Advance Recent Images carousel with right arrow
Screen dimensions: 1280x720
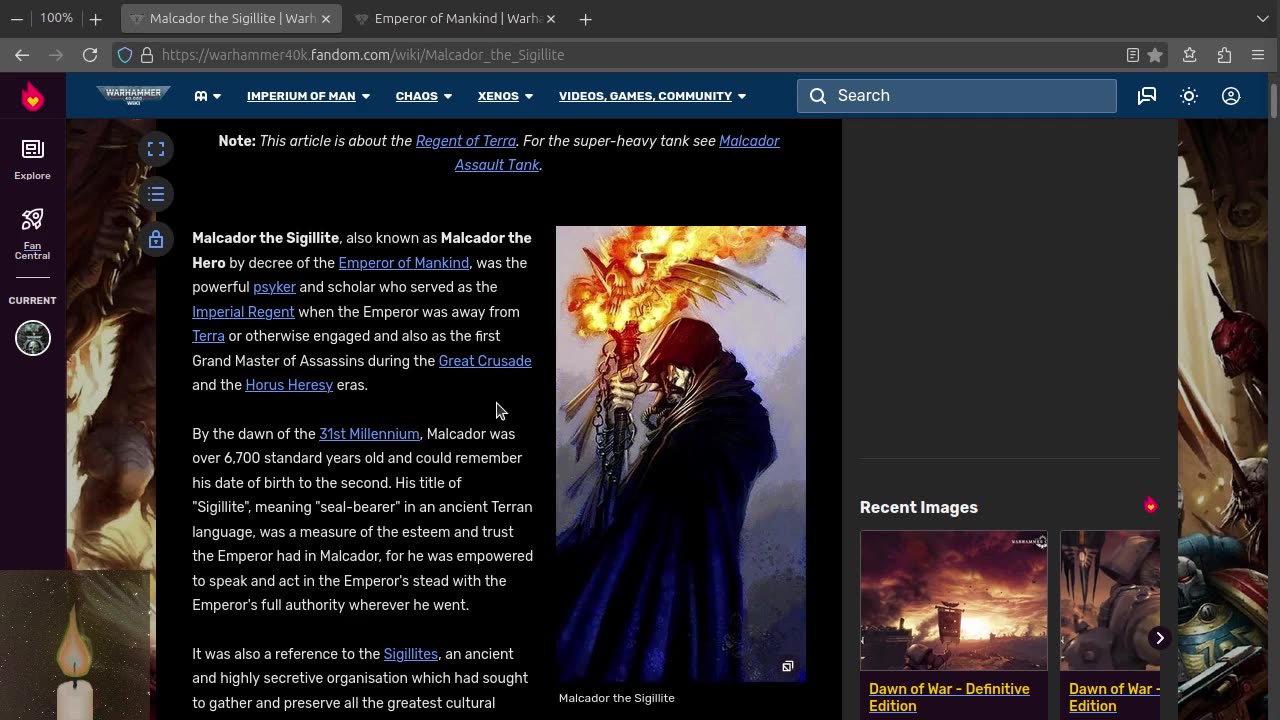[1159, 638]
